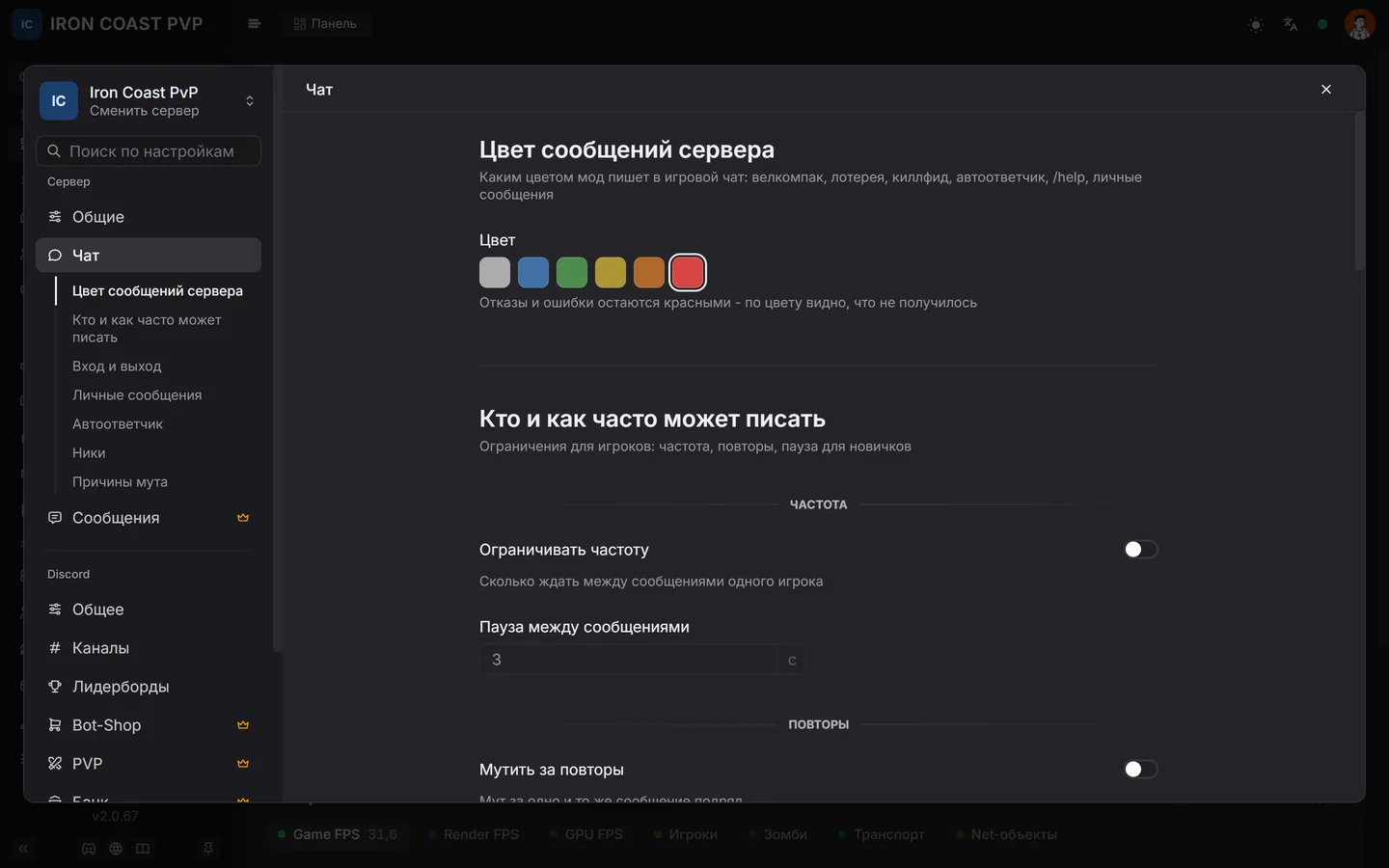Open the Iron Coast PvP server switcher
The width and height of the screenshot is (1389, 868).
(x=149, y=100)
